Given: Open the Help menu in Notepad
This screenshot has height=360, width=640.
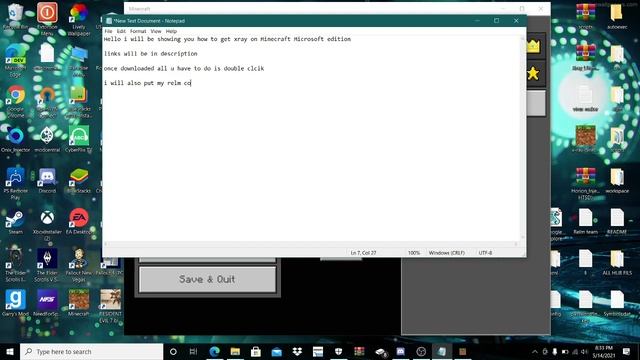Looking at the screenshot, I should pos(171,31).
